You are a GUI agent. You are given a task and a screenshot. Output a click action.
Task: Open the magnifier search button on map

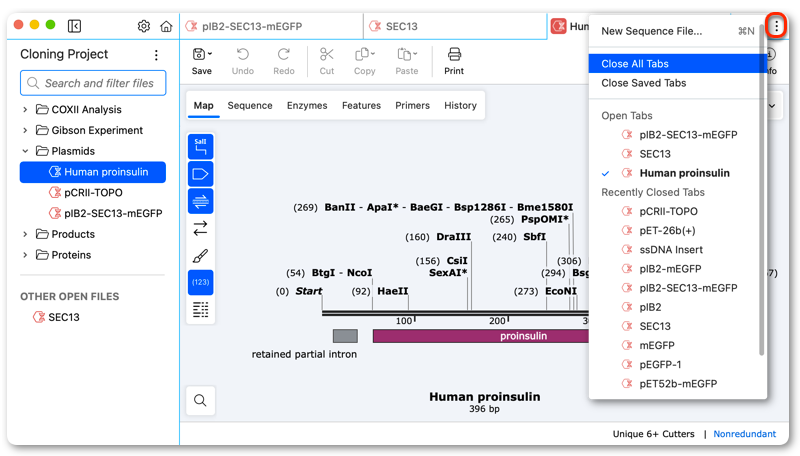[x=201, y=400]
